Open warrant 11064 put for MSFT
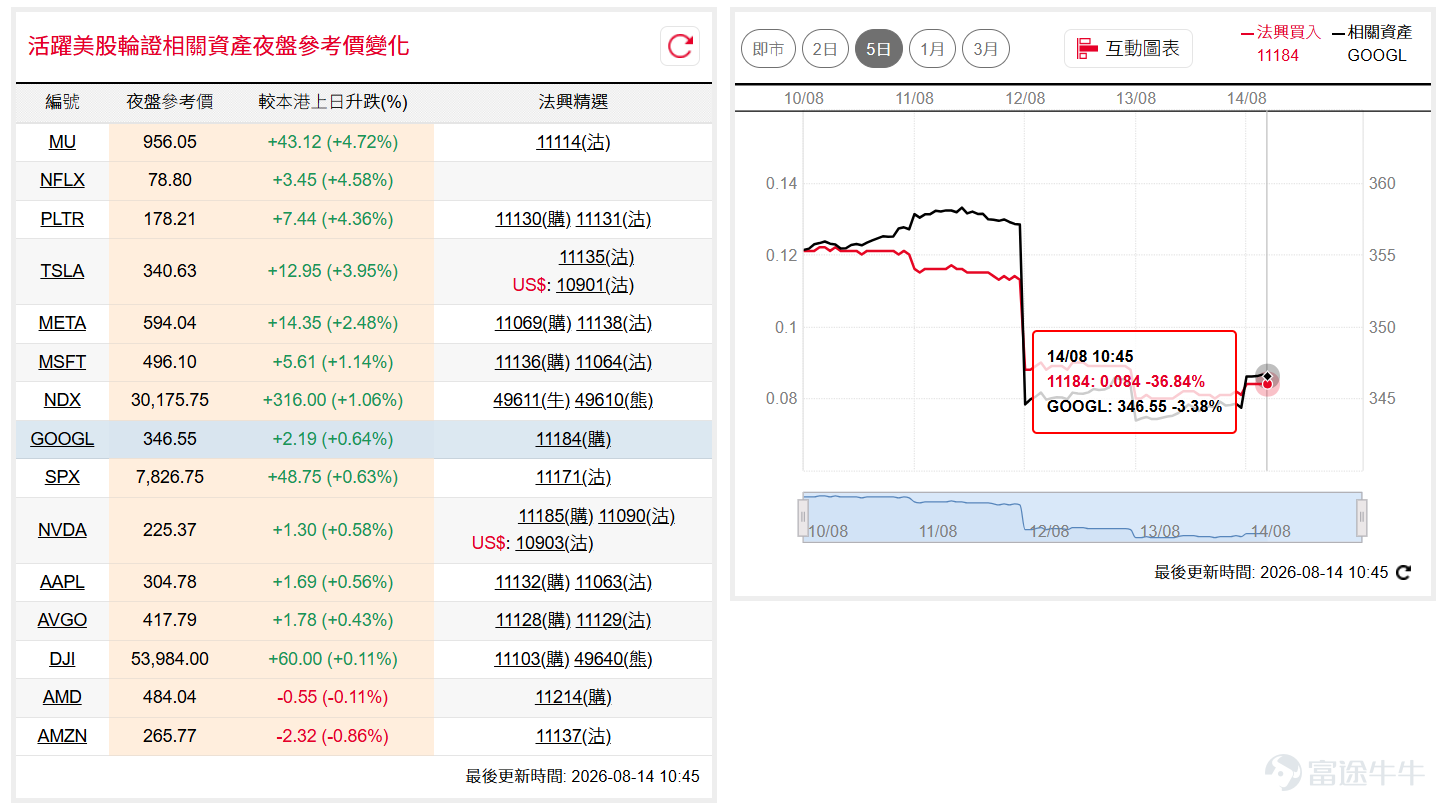Image resolution: width=1445 pixels, height=809 pixels. 614,362
